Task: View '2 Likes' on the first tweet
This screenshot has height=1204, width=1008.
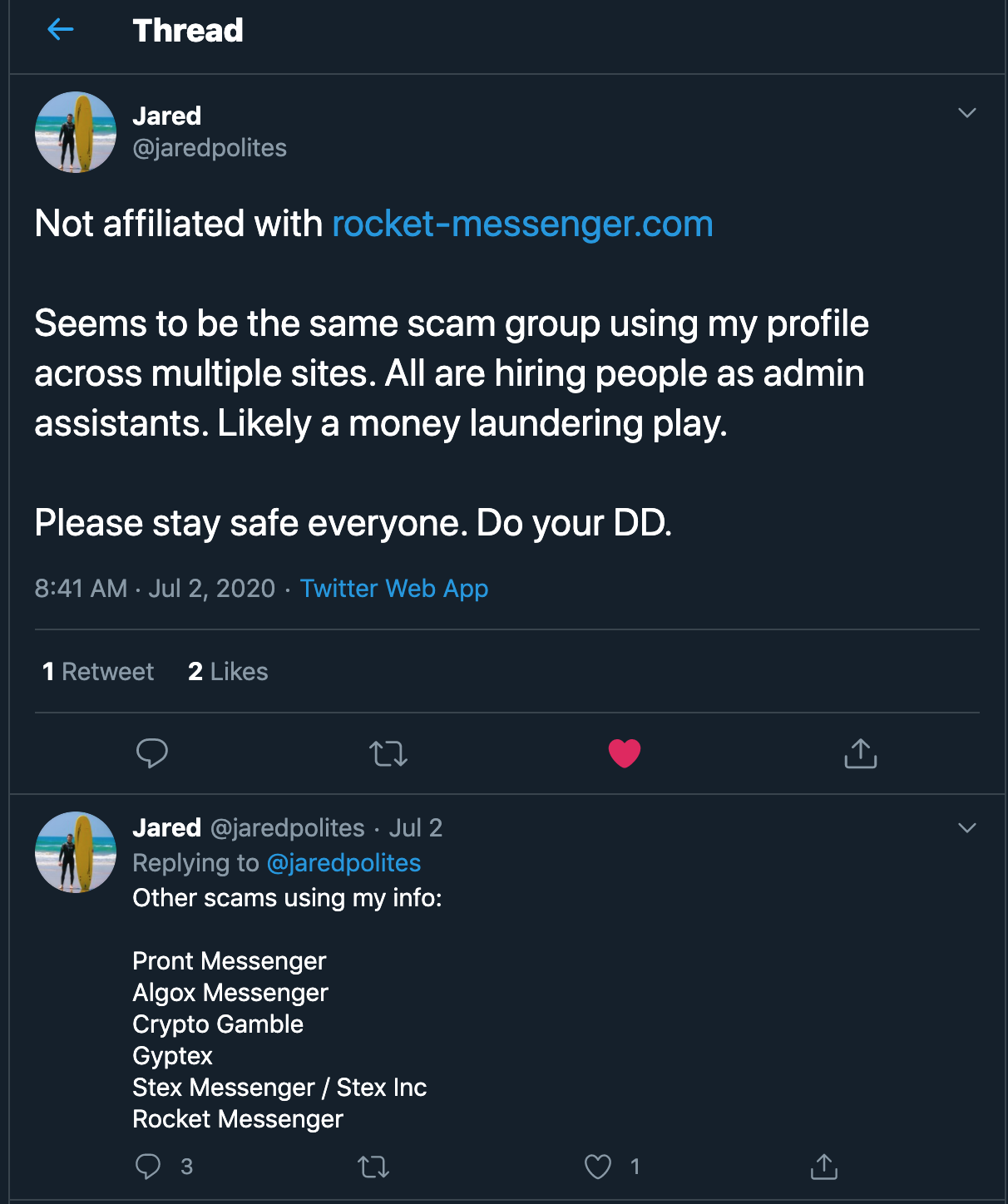Action: click(x=228, y=671)
